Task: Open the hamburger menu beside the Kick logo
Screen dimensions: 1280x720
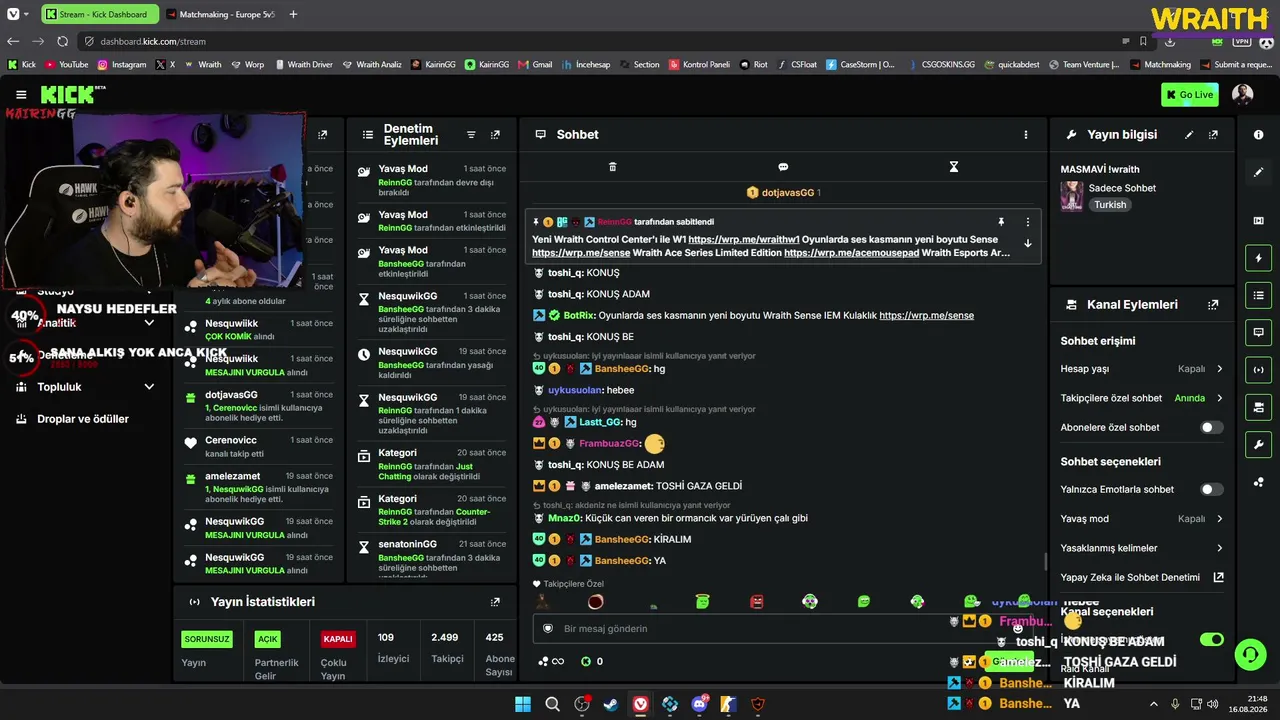Action: click(21, 95)
